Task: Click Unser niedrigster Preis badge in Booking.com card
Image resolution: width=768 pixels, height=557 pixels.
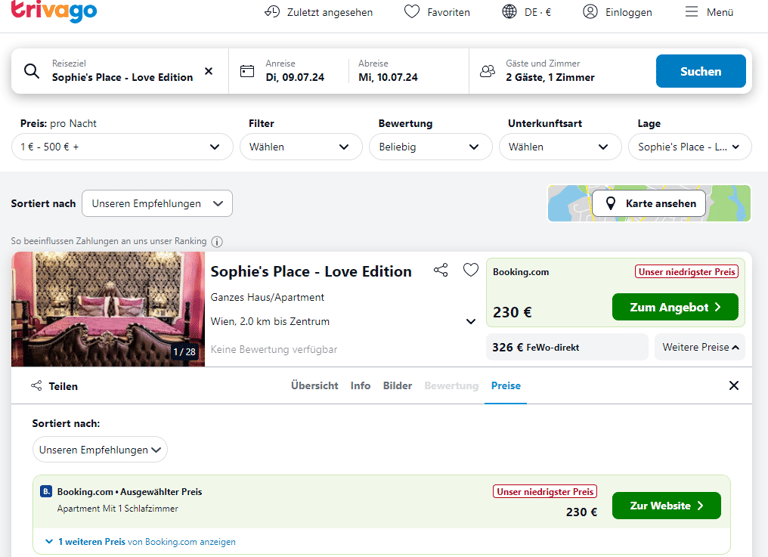Action: tap(687, 271)
